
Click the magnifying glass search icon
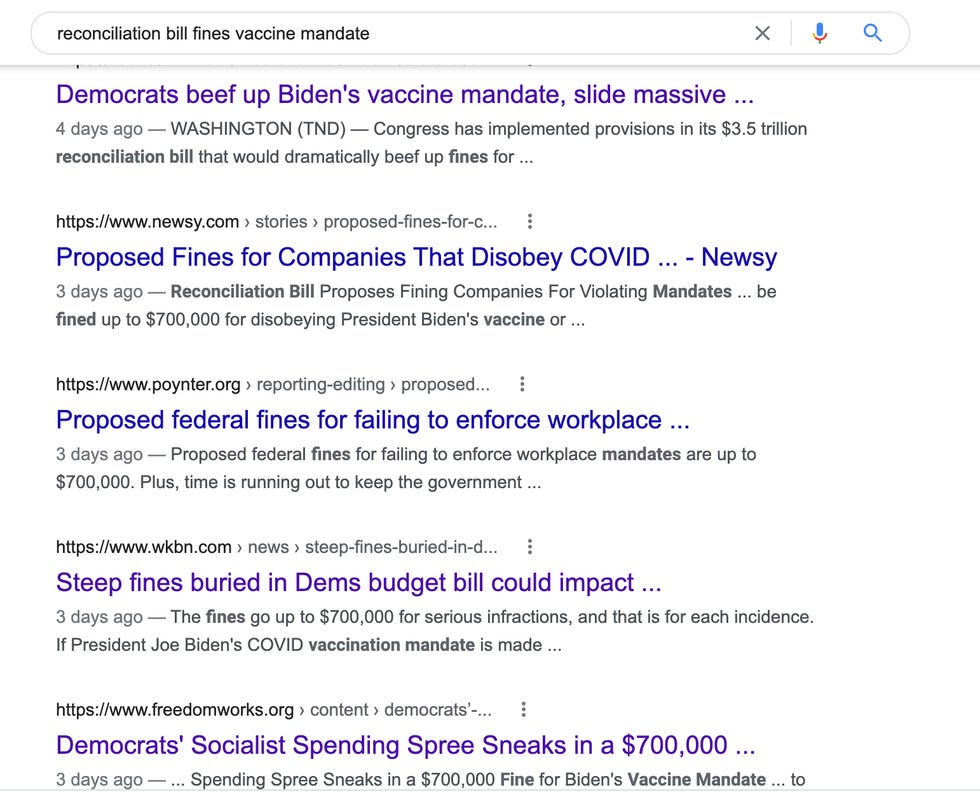coord(872,33)
